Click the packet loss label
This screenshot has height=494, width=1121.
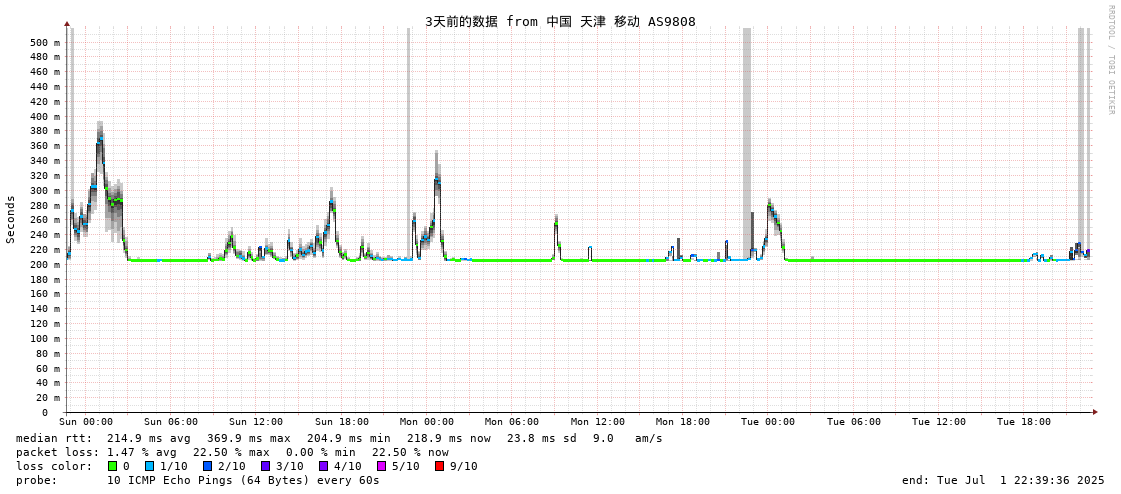(x=56, y=453)
